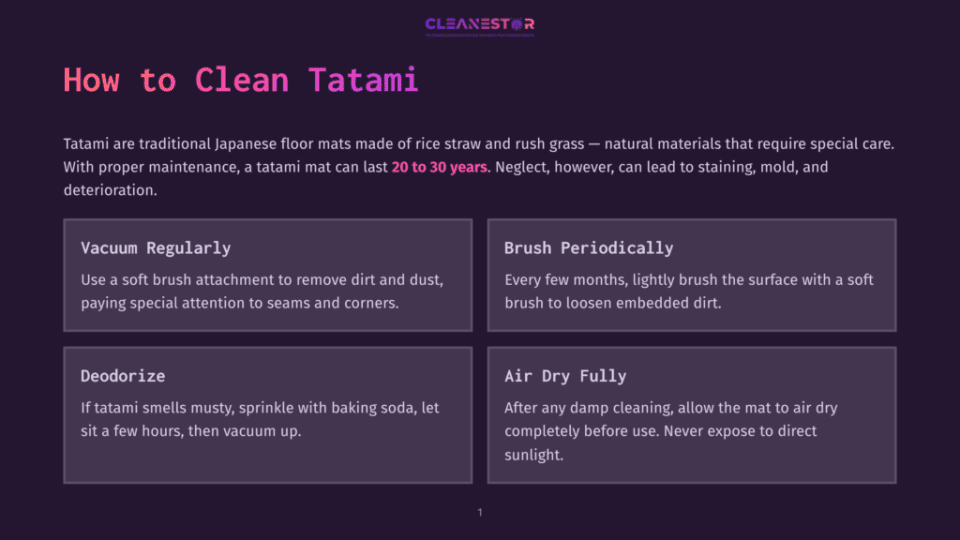The width and height of the screenshot is (960, 540).
Task: Select the "Deodorize" card heading
Action: pyautogui.click(x=122, y=376)
